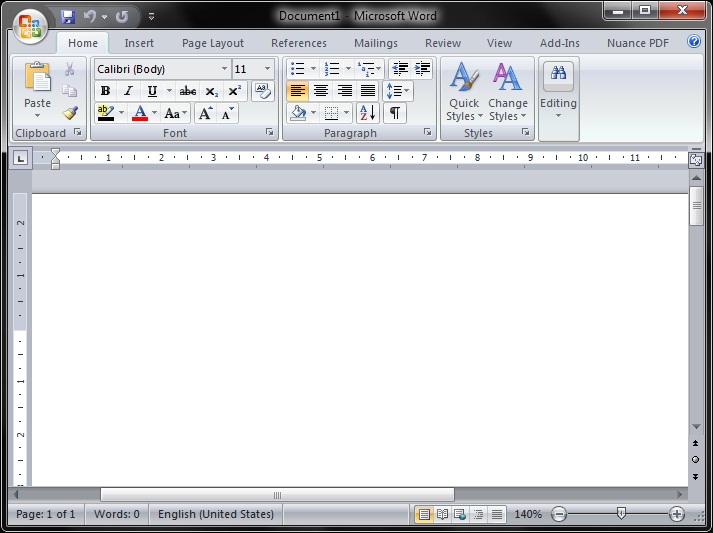
Task: Click the Numbering list icon
Action: point(332,69)
